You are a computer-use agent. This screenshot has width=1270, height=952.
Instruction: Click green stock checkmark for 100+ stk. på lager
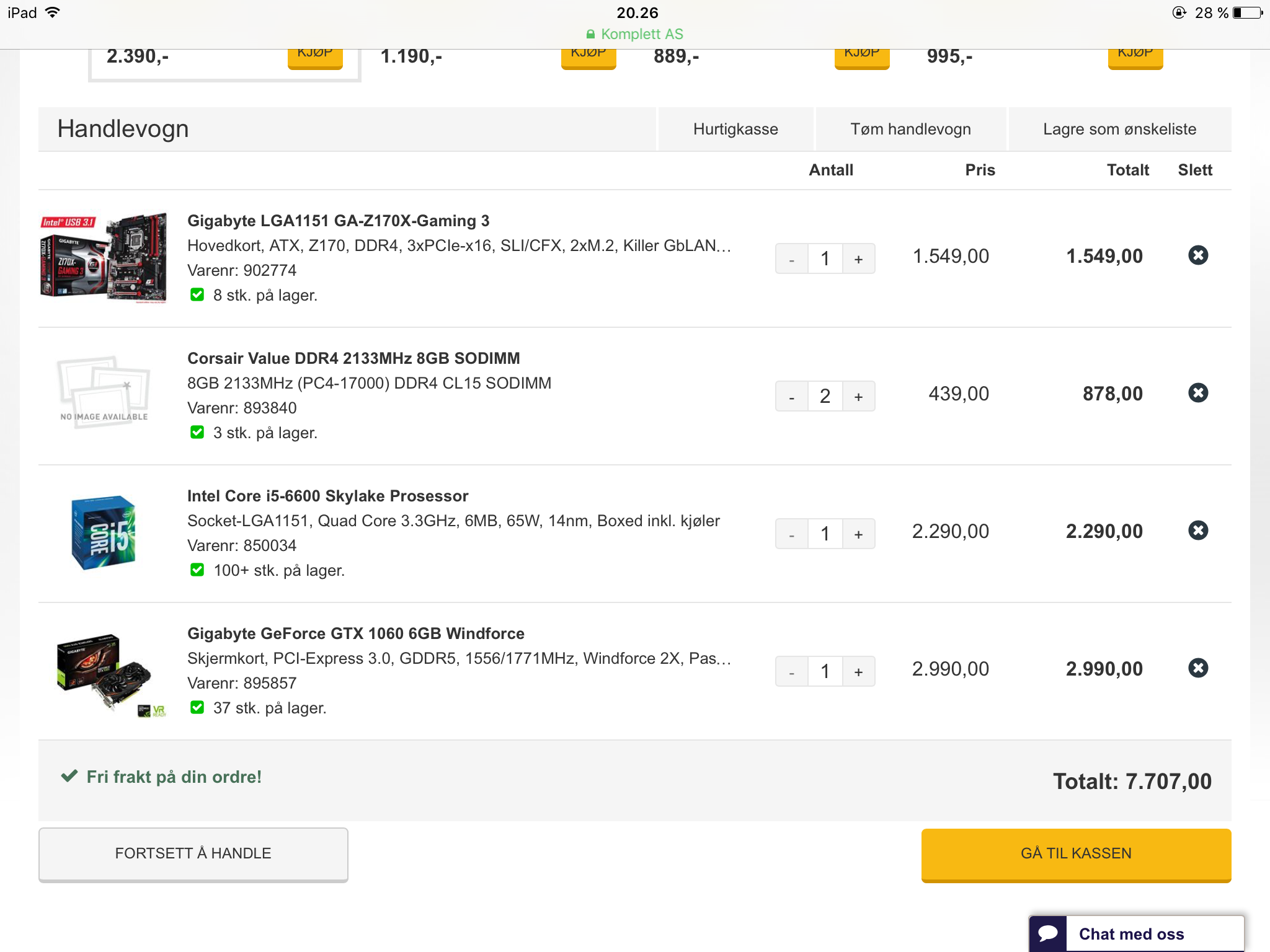(x=197, y=570)
